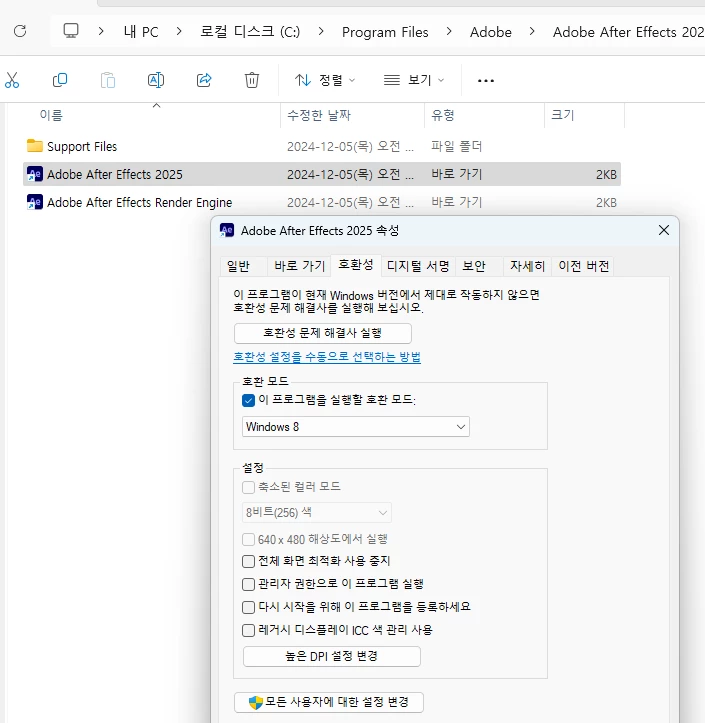Enable 전체 화면 최적화 사용 중지 checkbox
The image size is (705, 723).
tap(248, 561)
